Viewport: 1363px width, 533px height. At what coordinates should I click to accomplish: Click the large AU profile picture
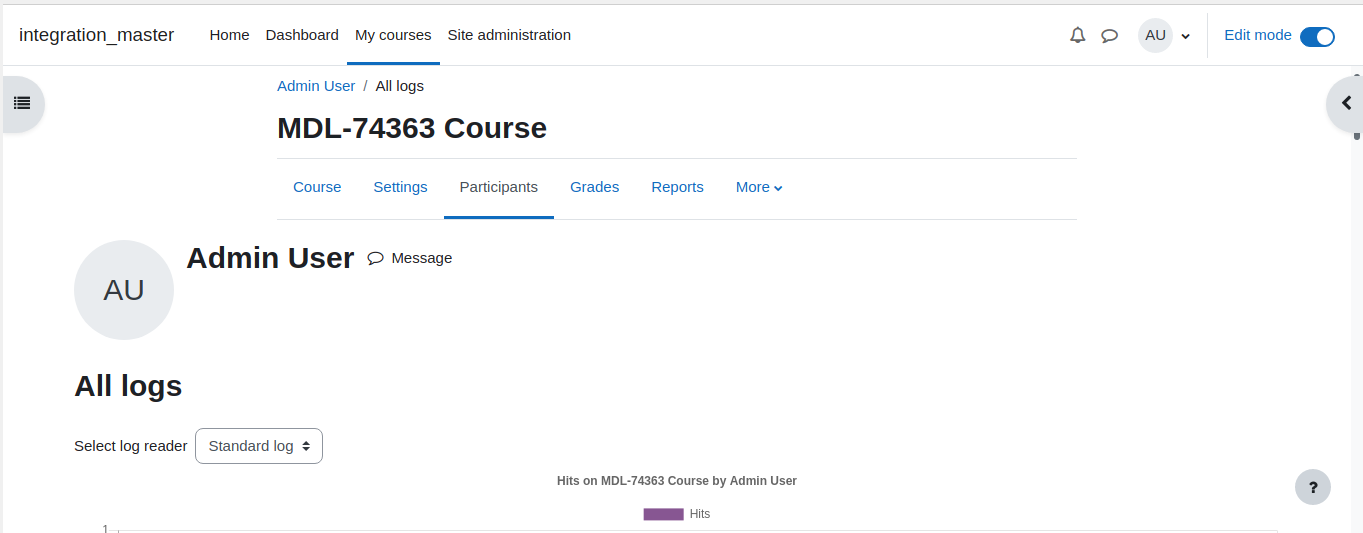[124, 290]
